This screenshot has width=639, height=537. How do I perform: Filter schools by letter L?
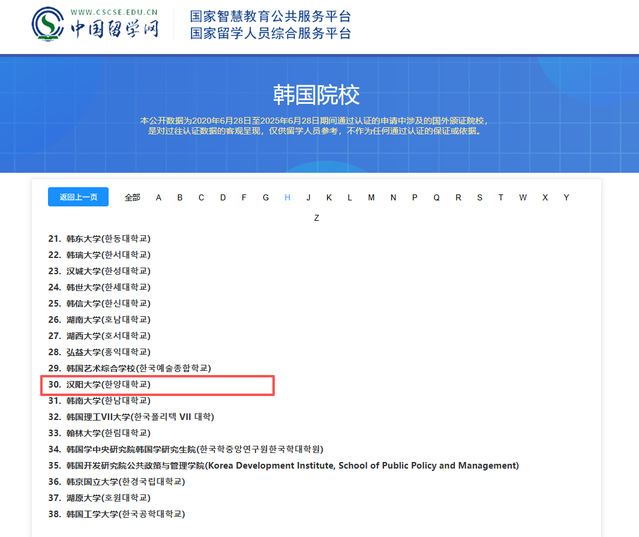click(349, 198)
